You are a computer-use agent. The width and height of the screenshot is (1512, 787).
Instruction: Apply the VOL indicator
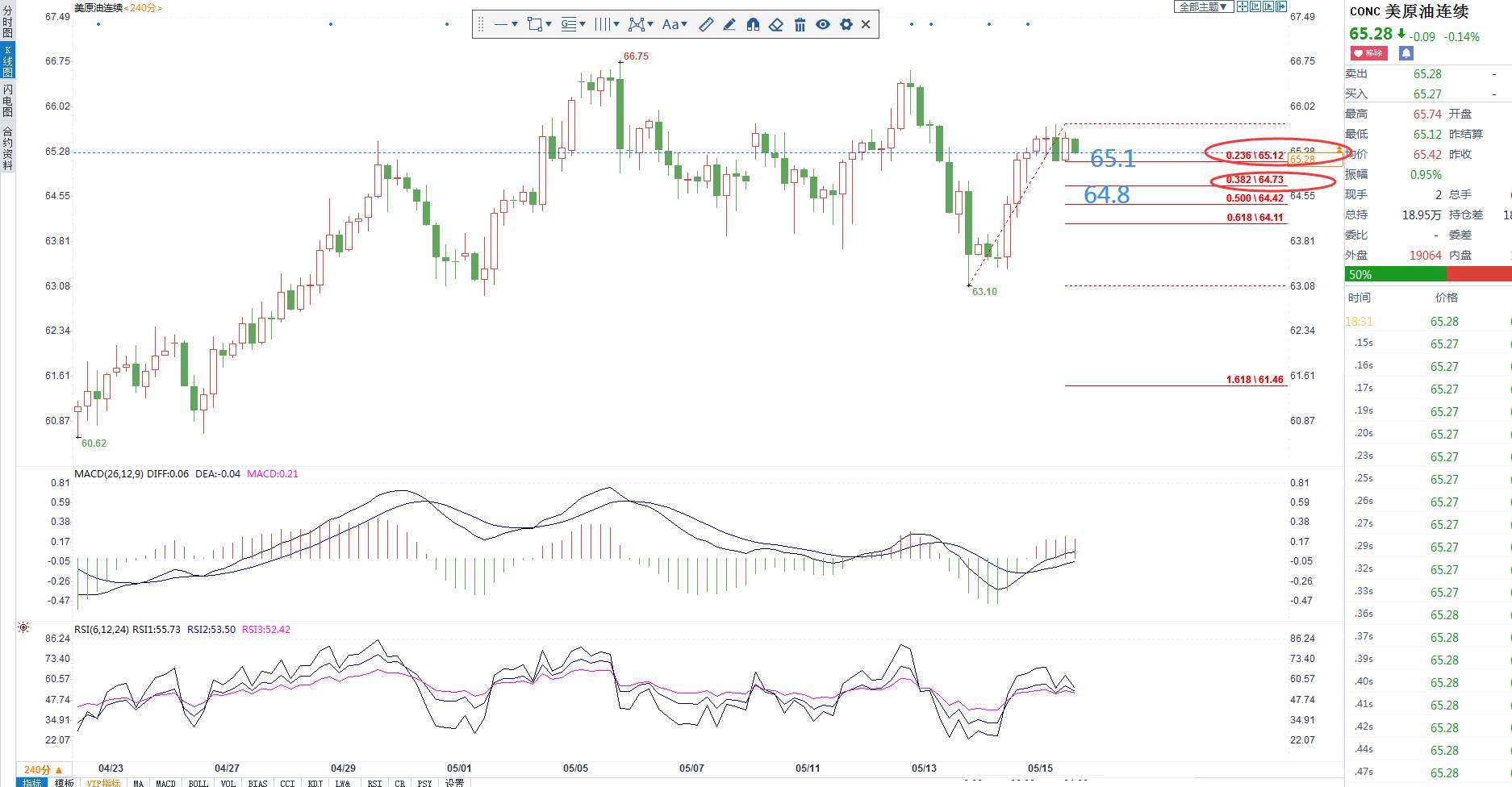[228, 782]
